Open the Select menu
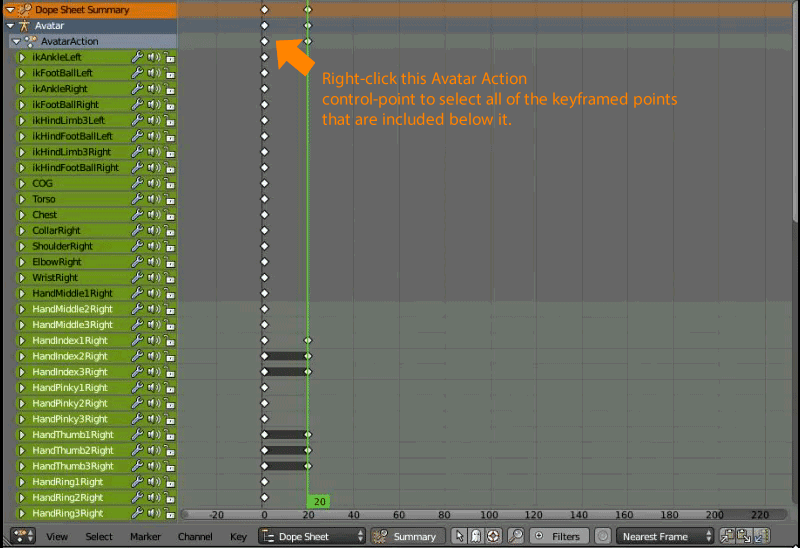Screen dimensions: 800x548 point(99,536)
